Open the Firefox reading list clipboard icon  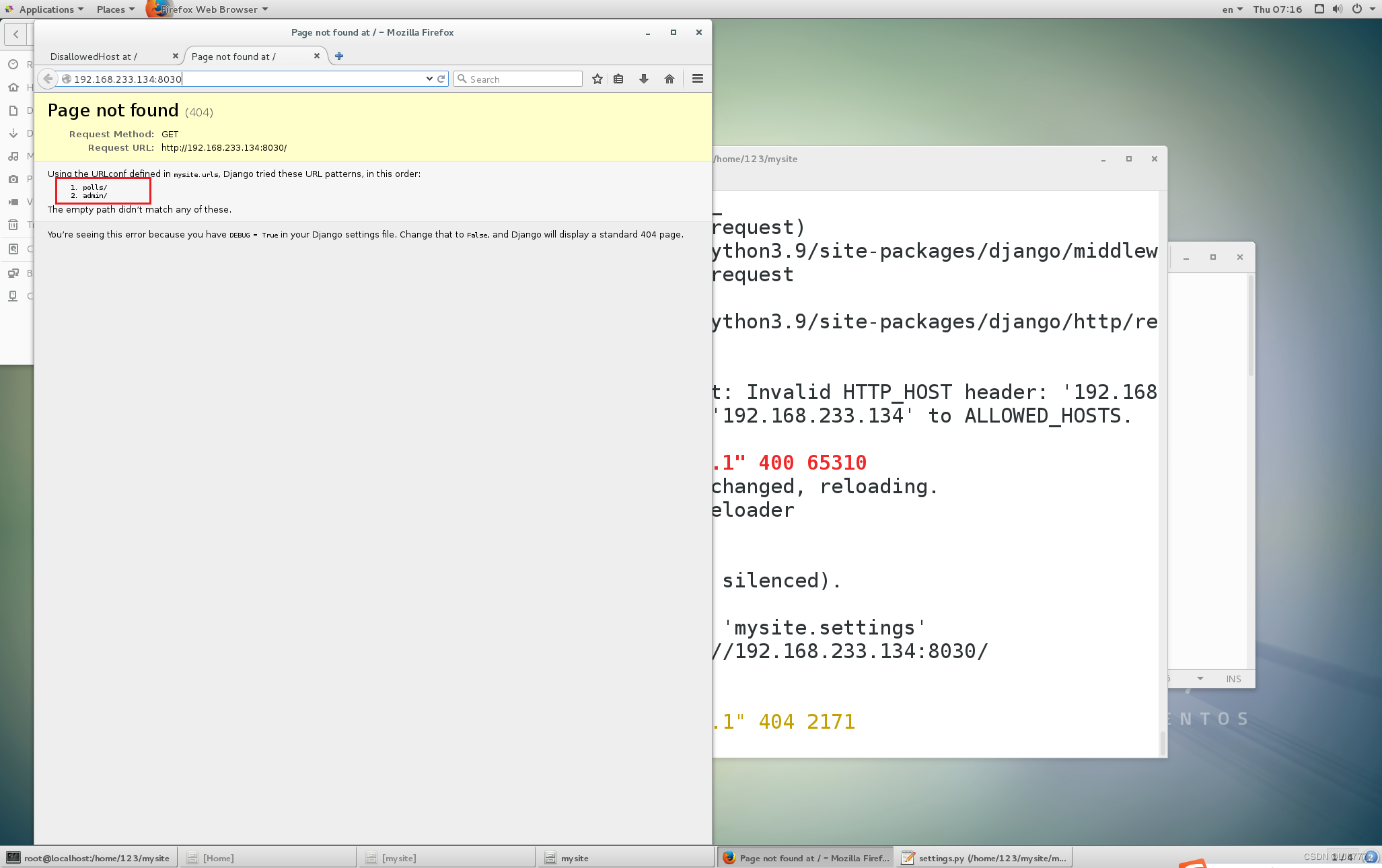coord(619,79)
